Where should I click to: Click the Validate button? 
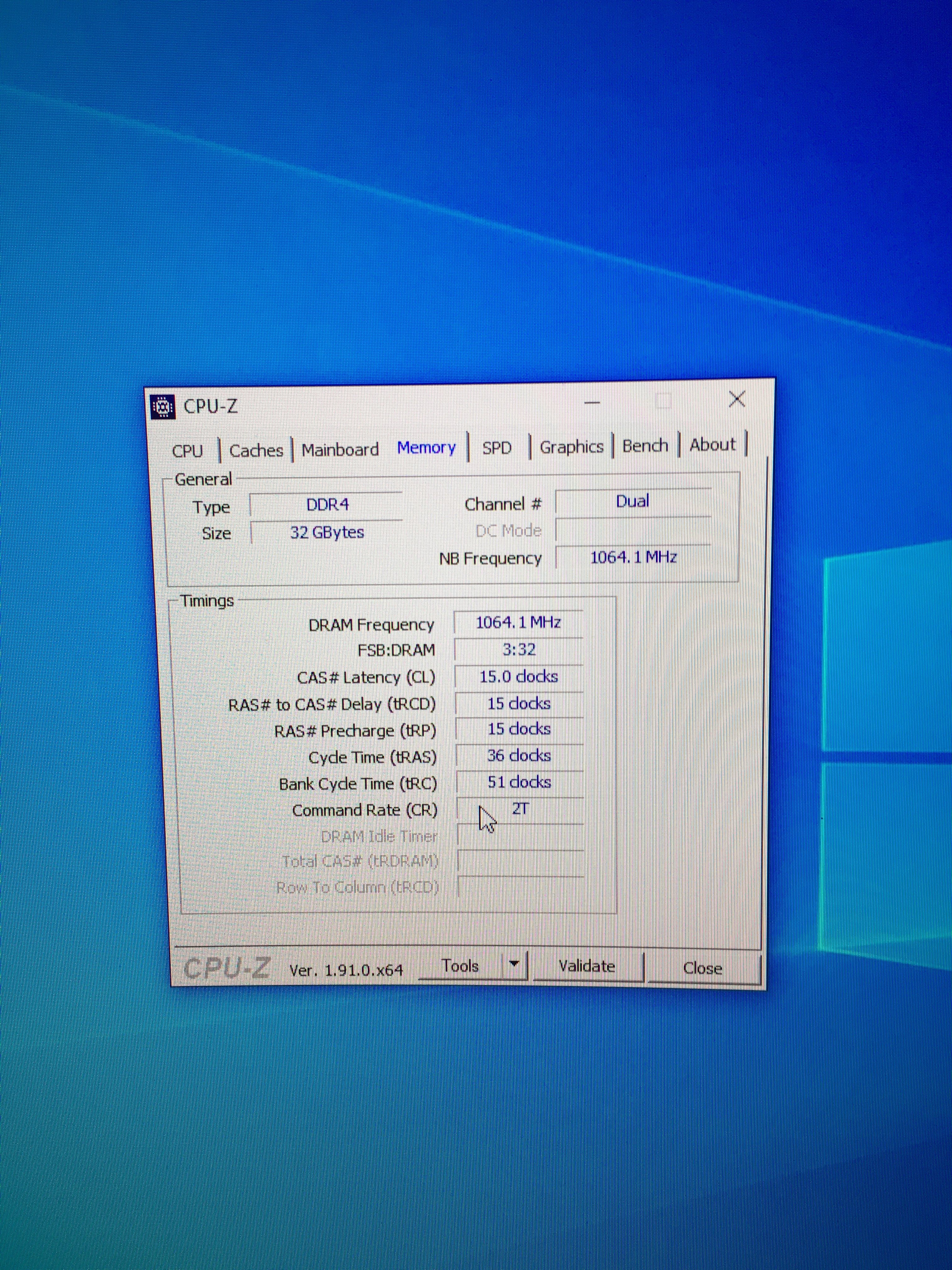(x=587, y=966)
